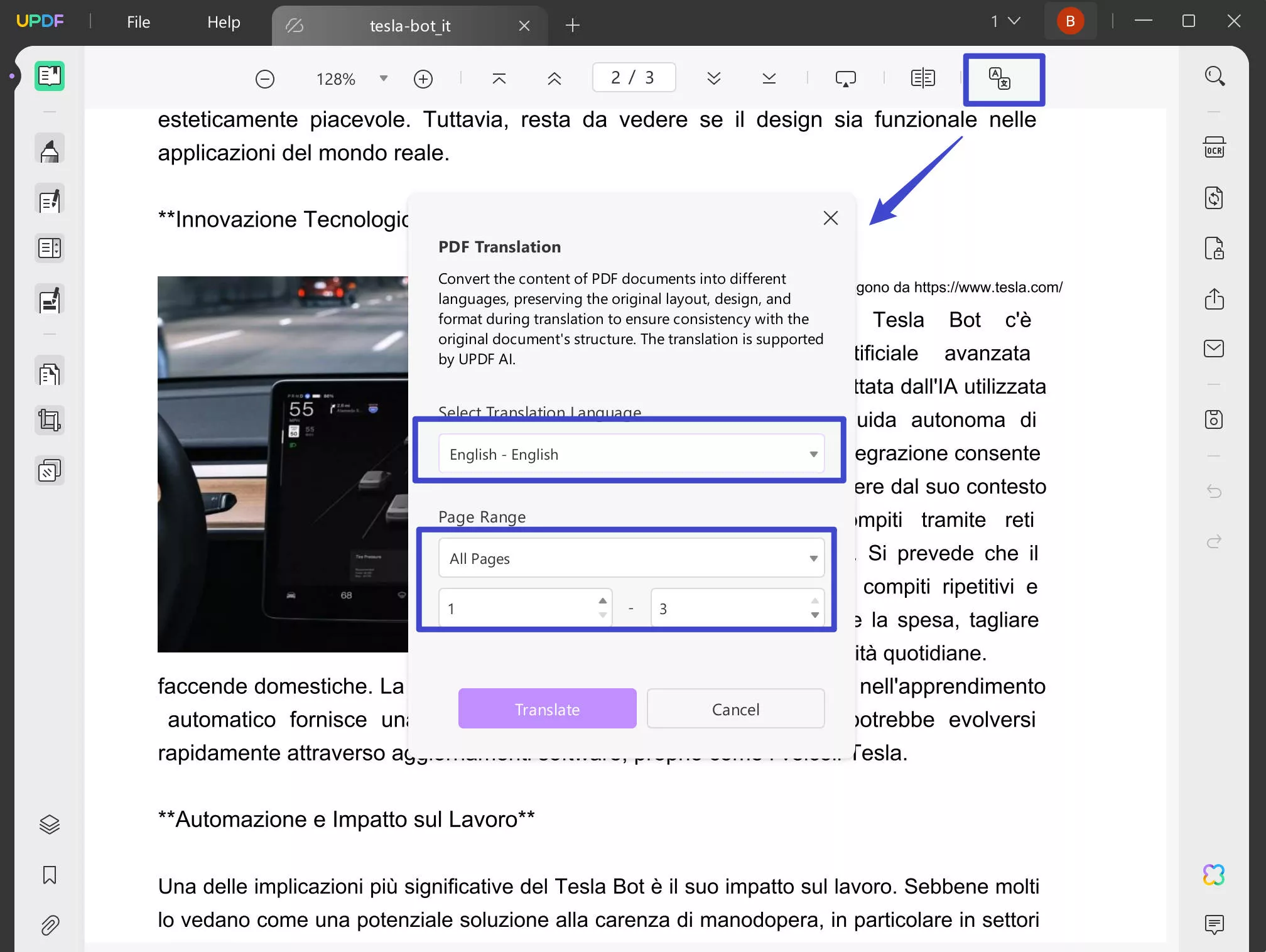Open the email sharing icon
1266x952 pixels.
tap(1215, 349)
